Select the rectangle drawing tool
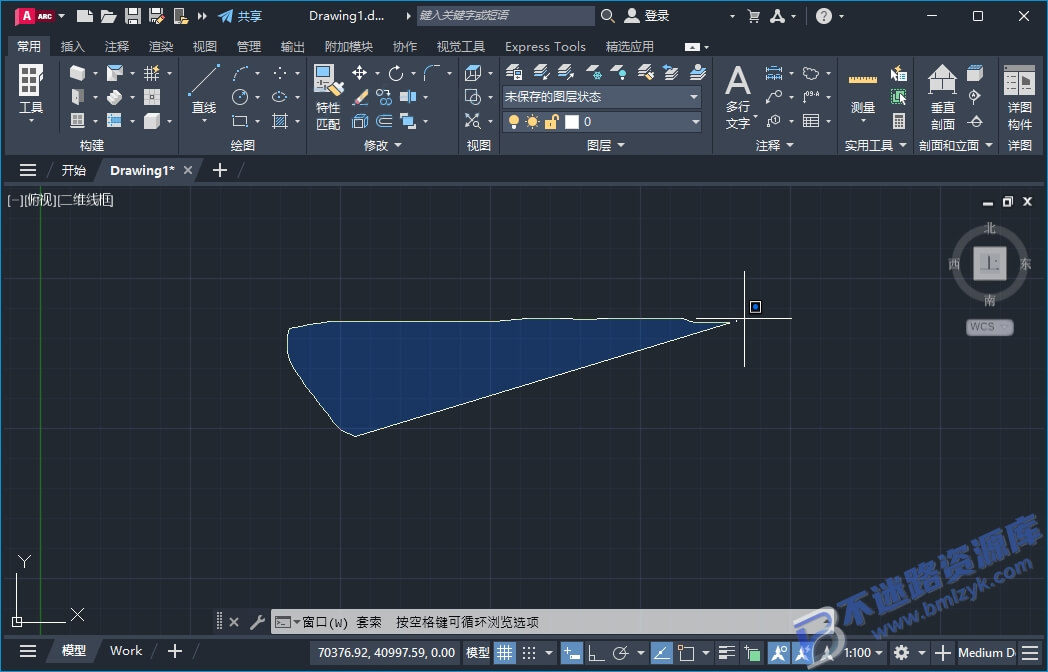 click(x=240, y=121)
